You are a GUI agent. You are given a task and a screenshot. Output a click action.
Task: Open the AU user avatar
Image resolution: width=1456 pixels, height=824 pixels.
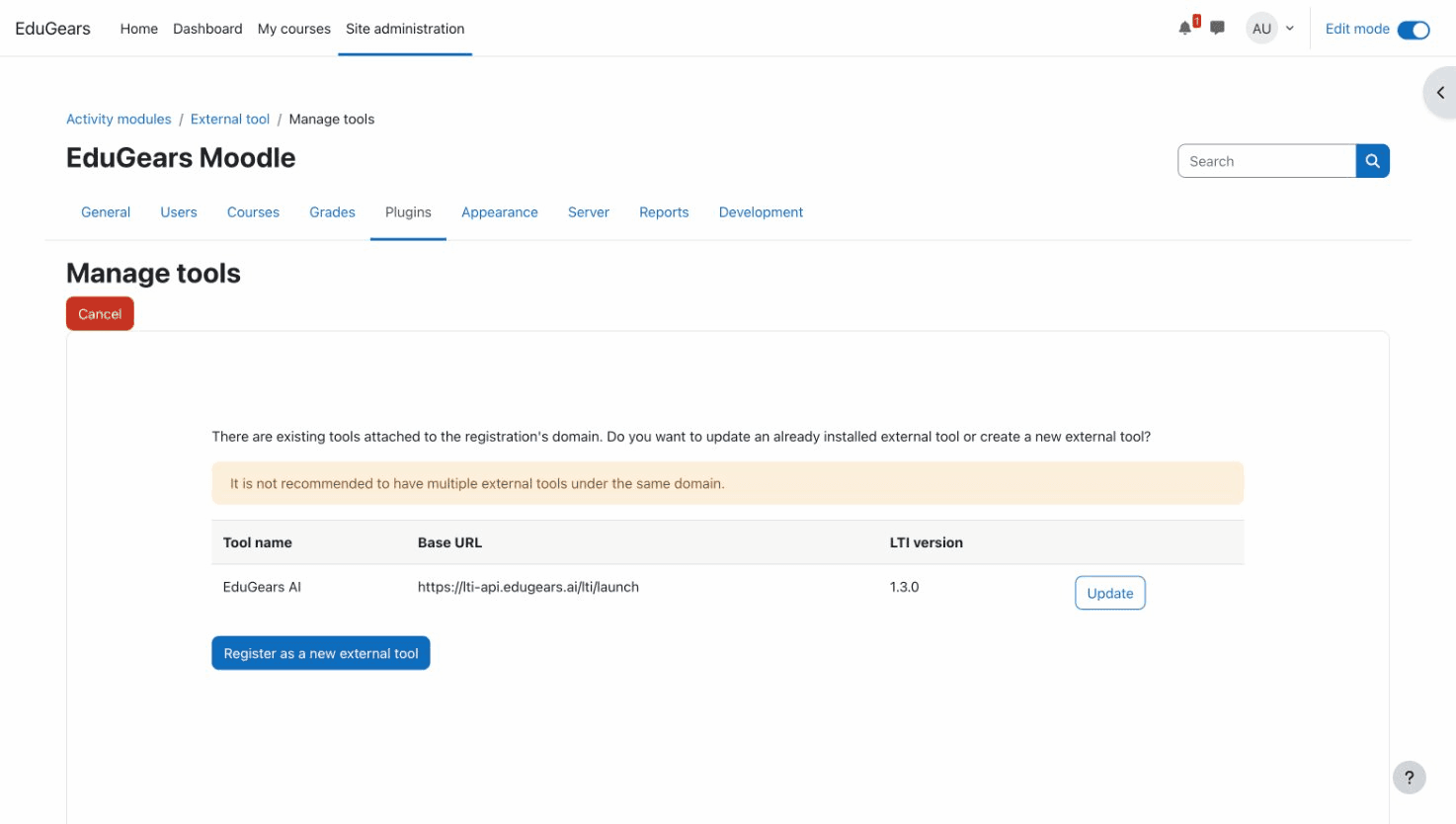coord(1261,28)
